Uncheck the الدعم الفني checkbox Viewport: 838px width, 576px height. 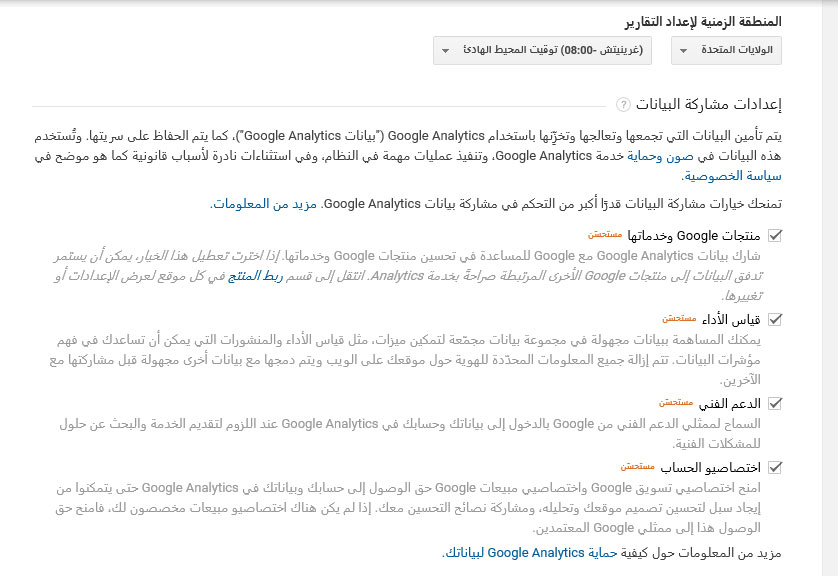(x=775, y=403)
